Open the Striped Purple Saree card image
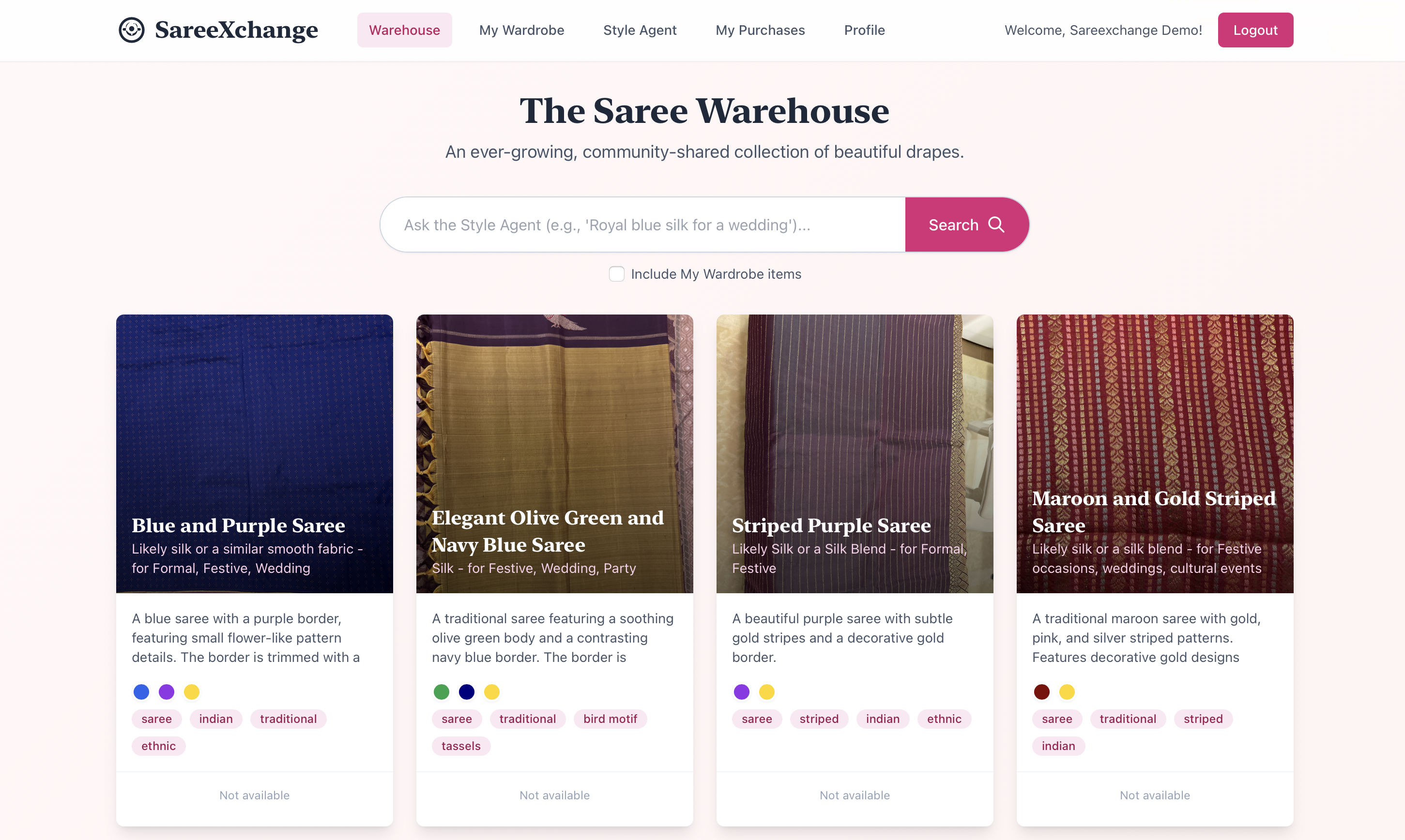 [x=855, y=453]
